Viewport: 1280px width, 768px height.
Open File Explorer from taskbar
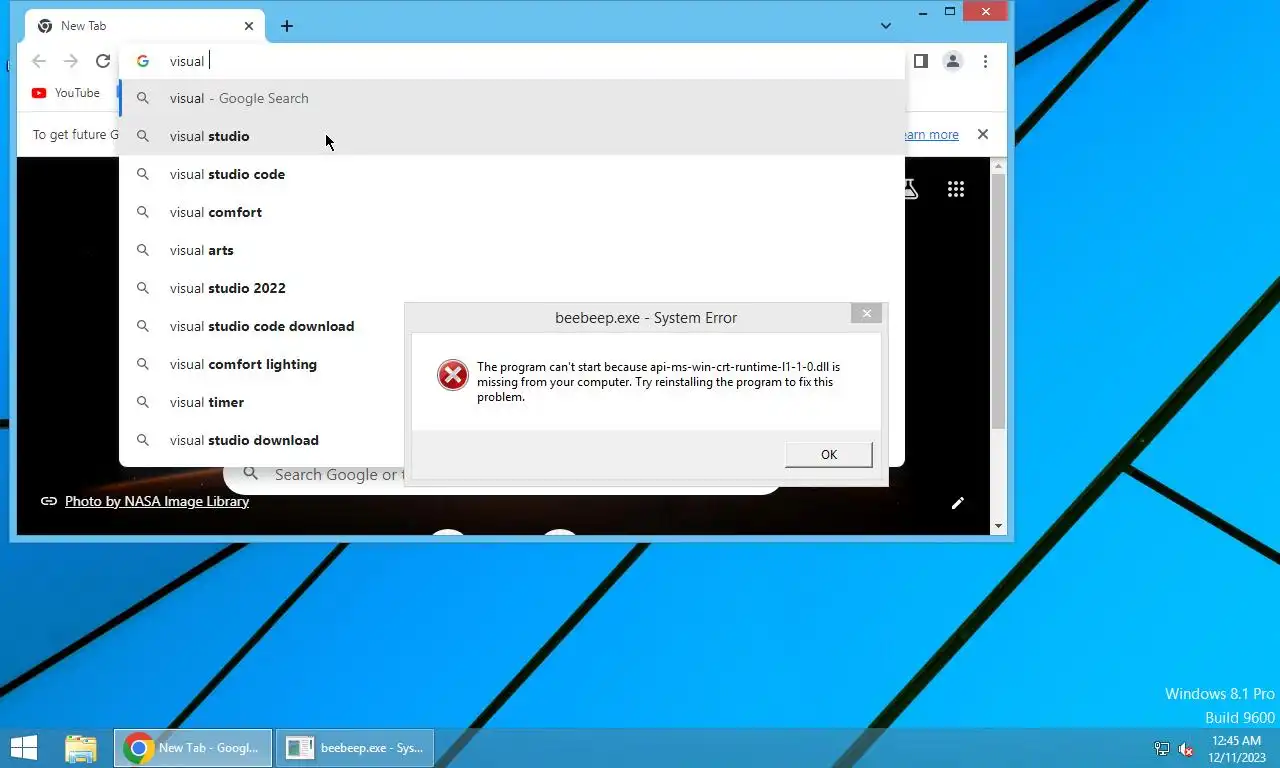pyautogui.click(x=81, y=748)
